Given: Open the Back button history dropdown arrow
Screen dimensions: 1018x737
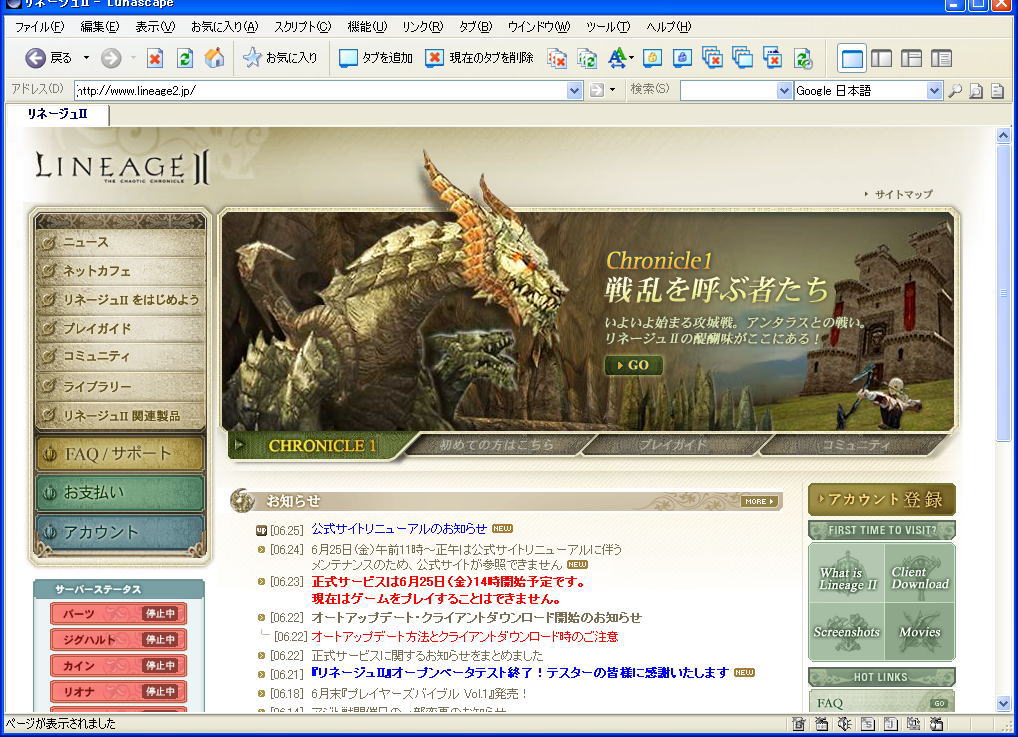Looking at the screenshot, I should [86, 58].
